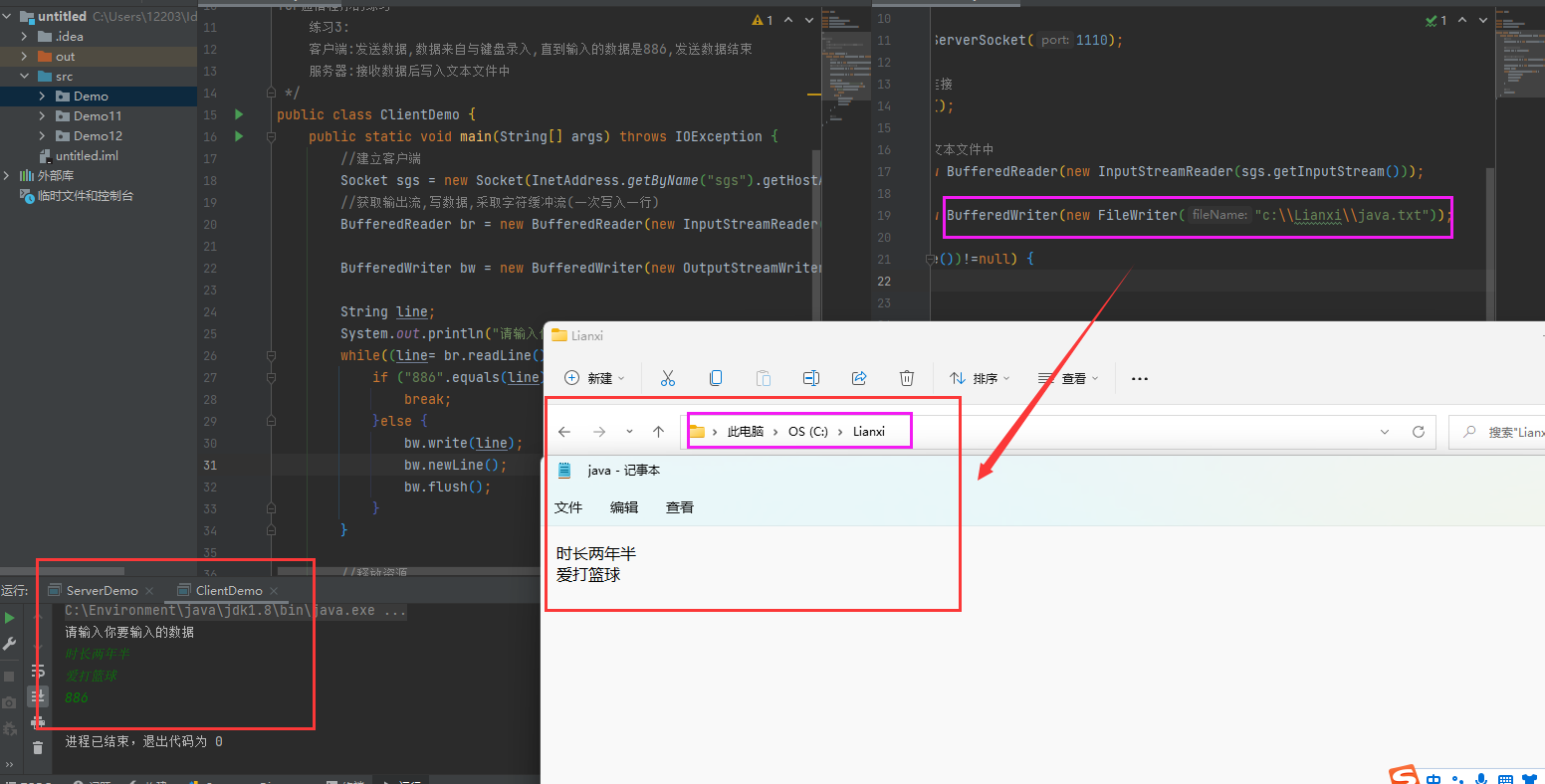Click the gray stop process button
The image size is (1545, 784).
click(10, 676)
